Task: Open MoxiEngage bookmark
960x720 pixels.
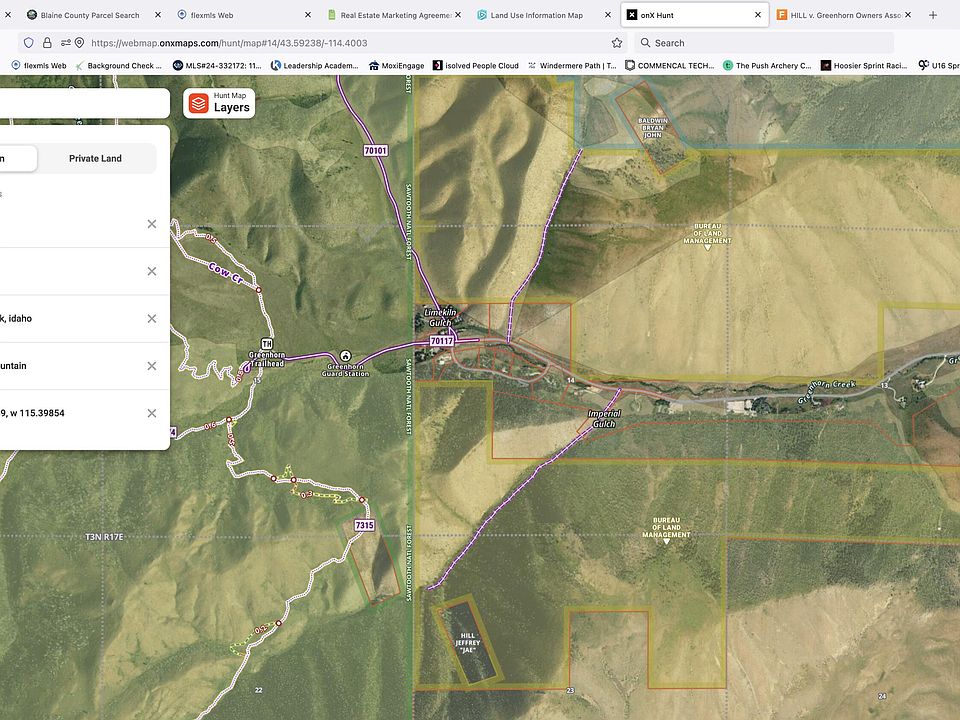Action: pos(397,66)
